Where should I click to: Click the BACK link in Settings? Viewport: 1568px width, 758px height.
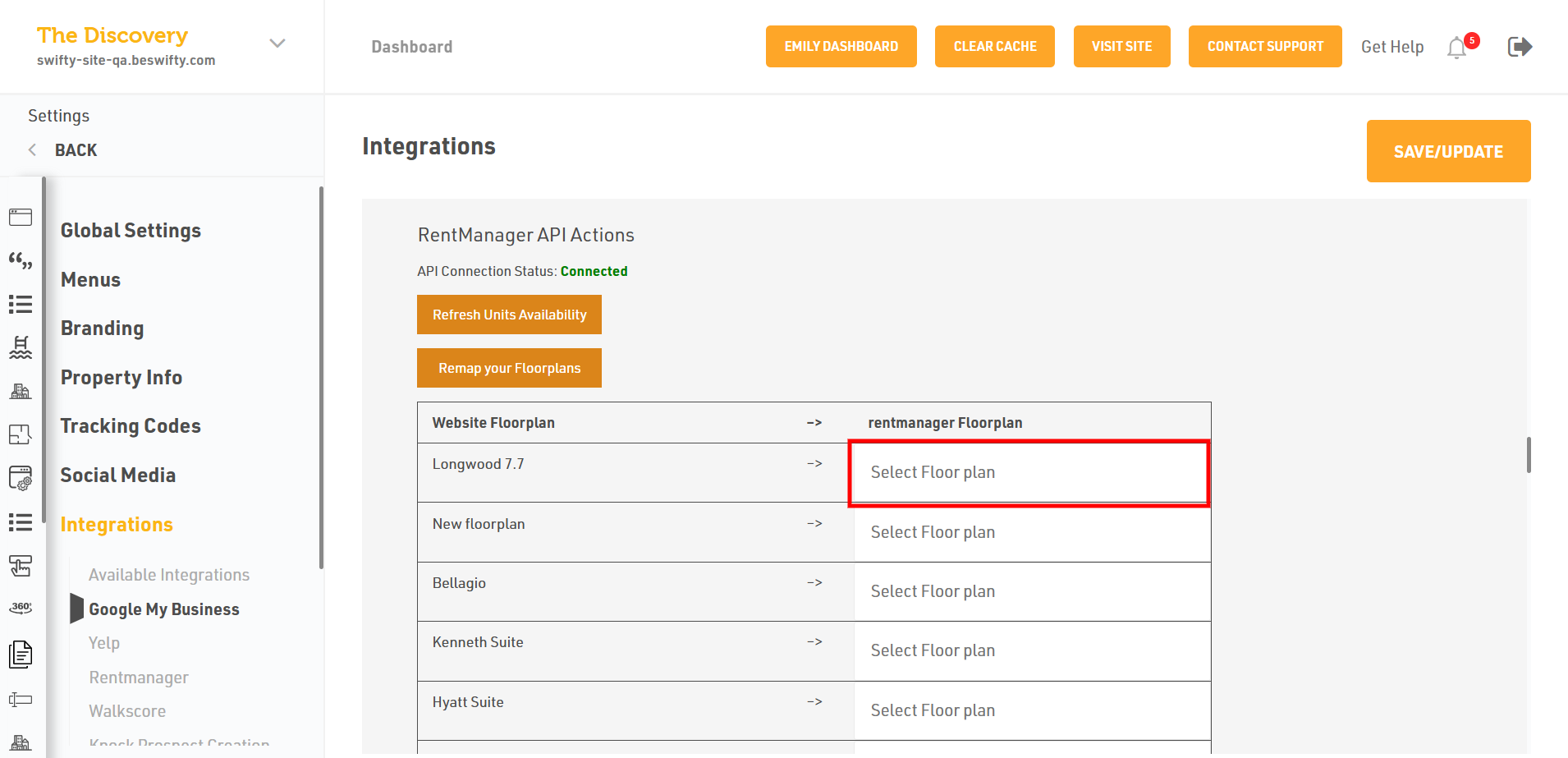[x=76, y=150]
